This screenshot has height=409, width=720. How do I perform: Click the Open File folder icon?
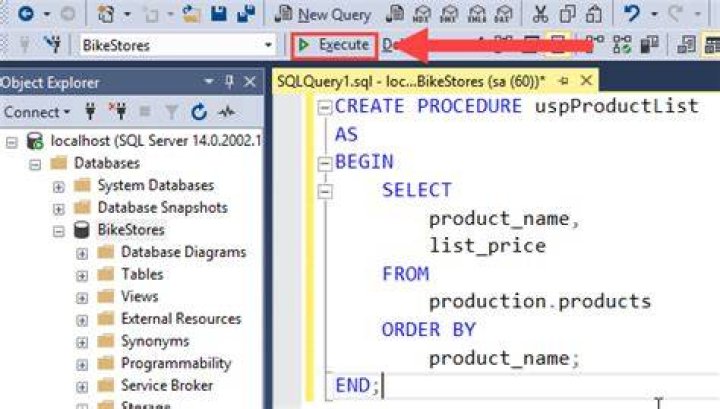click(191, 14)
